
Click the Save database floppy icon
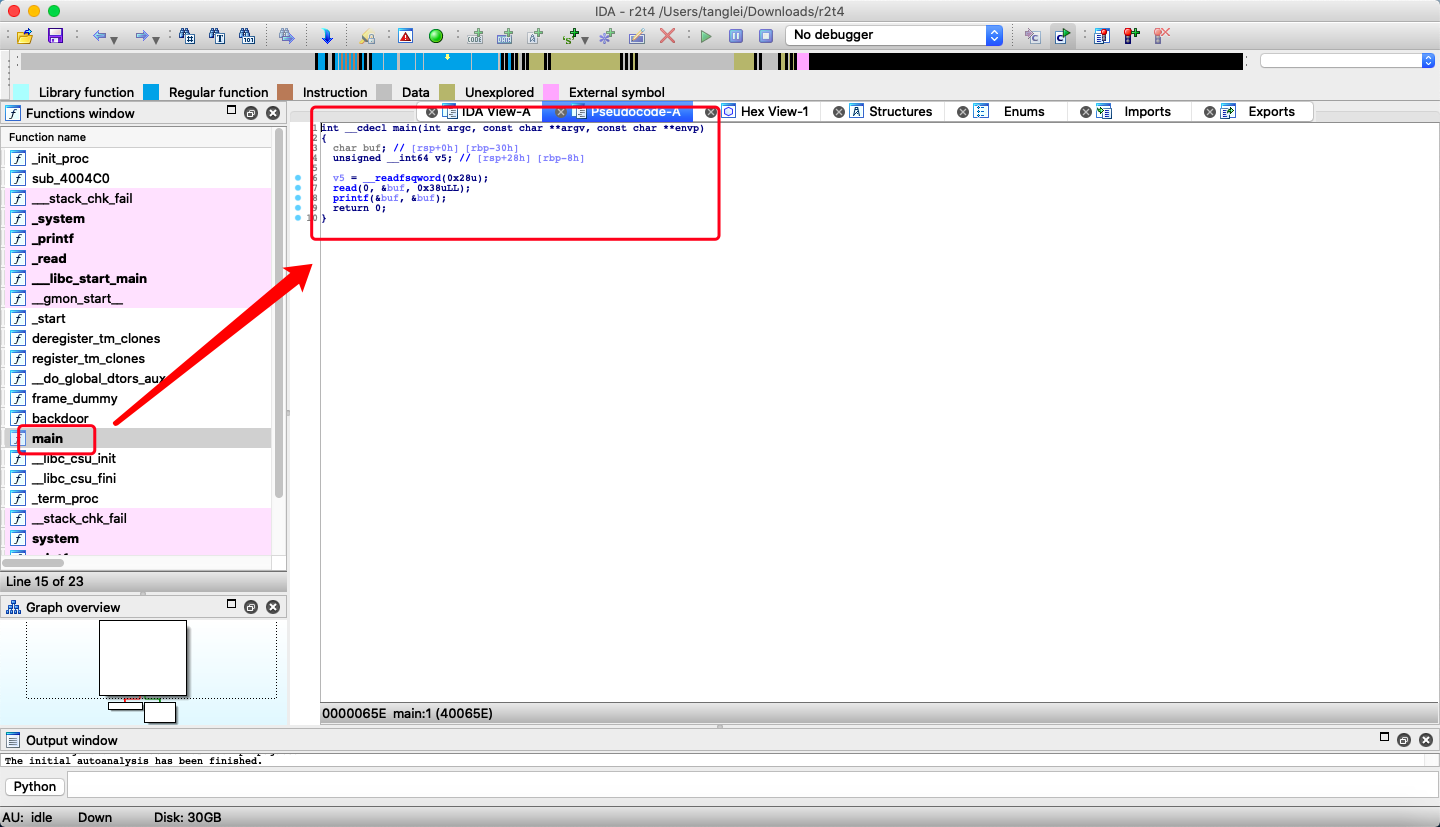point(55,36)
